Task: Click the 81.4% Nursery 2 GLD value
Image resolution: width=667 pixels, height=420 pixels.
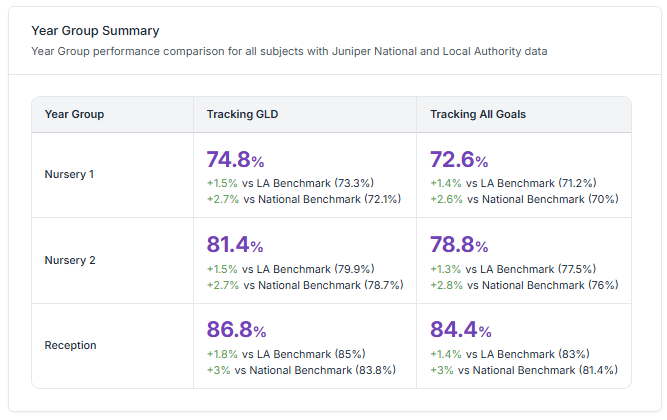Action: pyautogui.click(x=235, y=246)
